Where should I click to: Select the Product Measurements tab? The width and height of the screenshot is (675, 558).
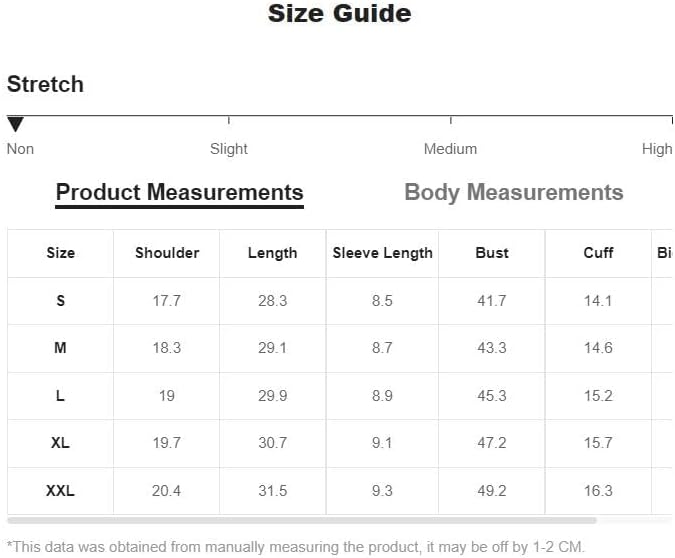coord(180,192)
